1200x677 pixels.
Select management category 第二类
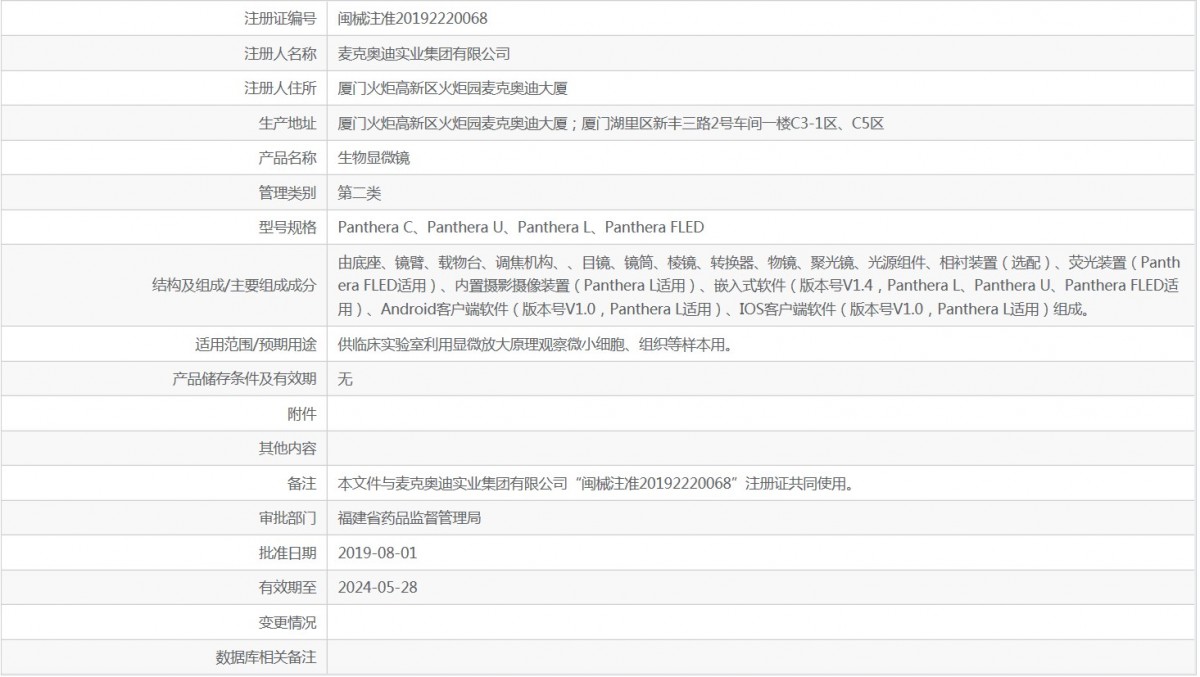tap(360, 192)
